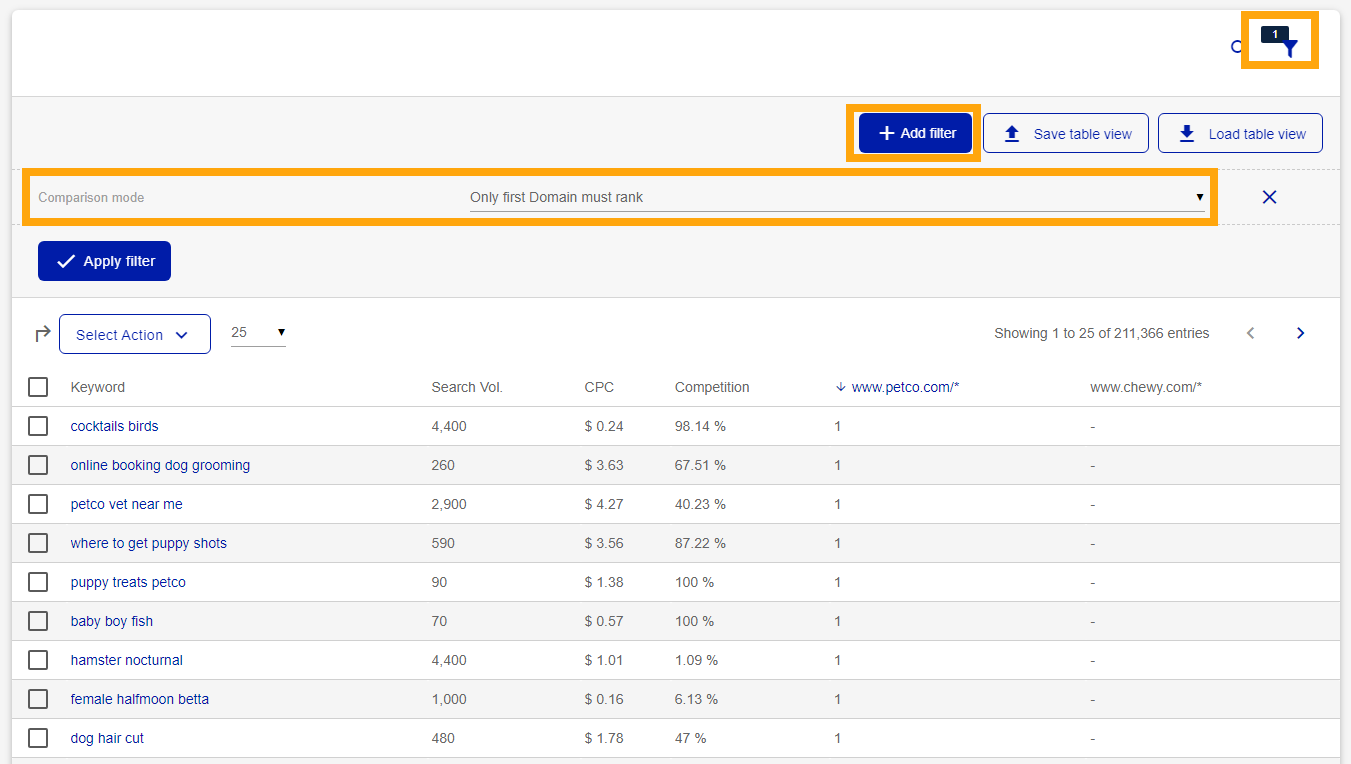The width and height of the screenshot is (1351, 764).
Task: Select the baby boy fish checkbox
Action: [x=38, y=621]
